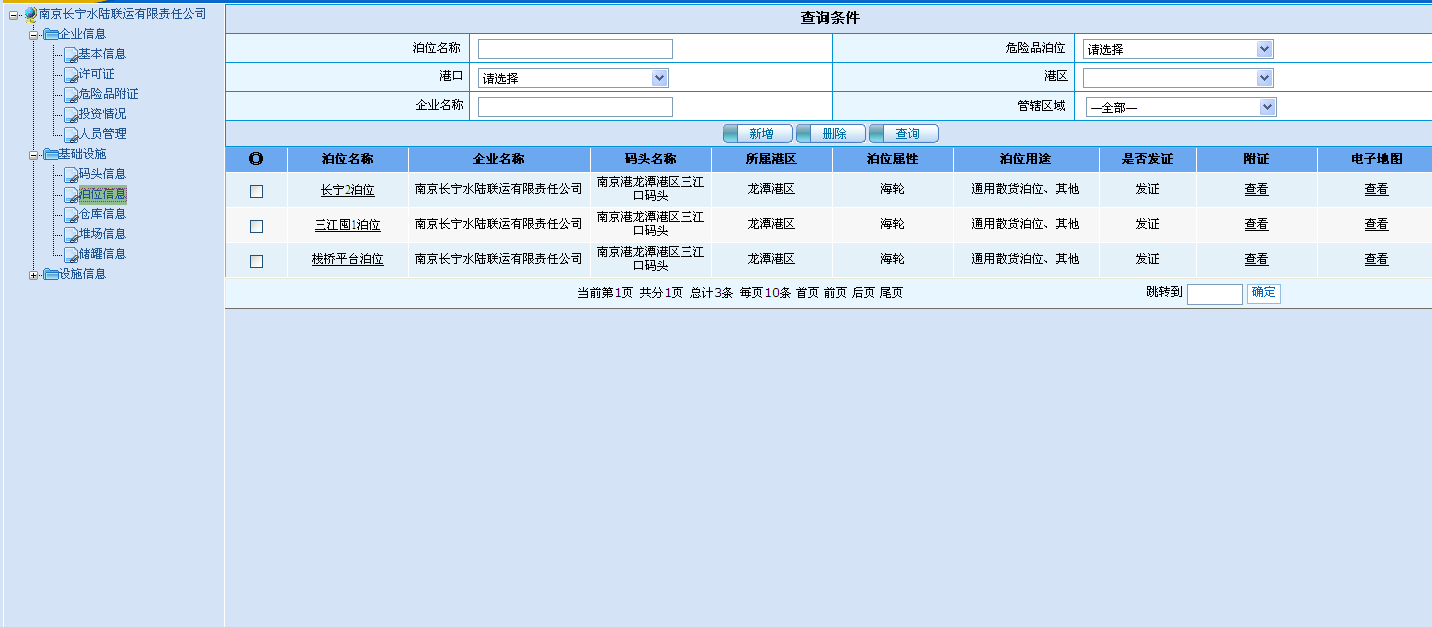Click the document icon next to 许可证
The width and height of the screenshot is (1432, 627).
(70, 74)
